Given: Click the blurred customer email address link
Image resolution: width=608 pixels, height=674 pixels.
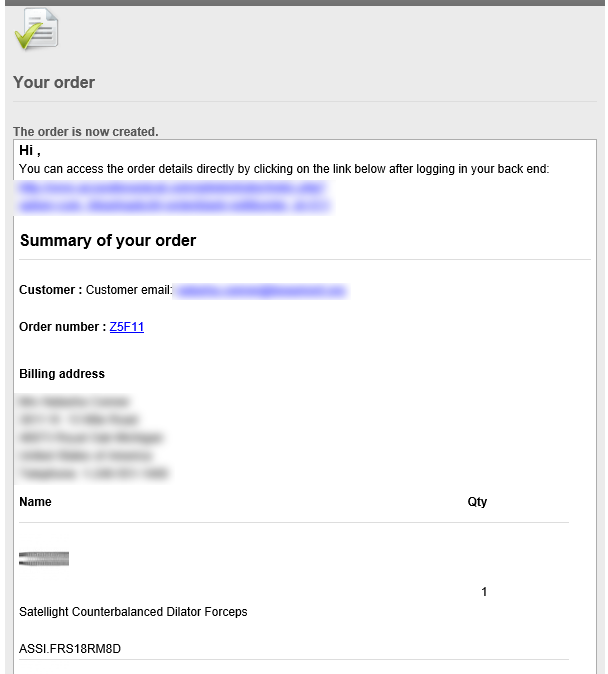Looking at the screenshot, I should point(261,291).
